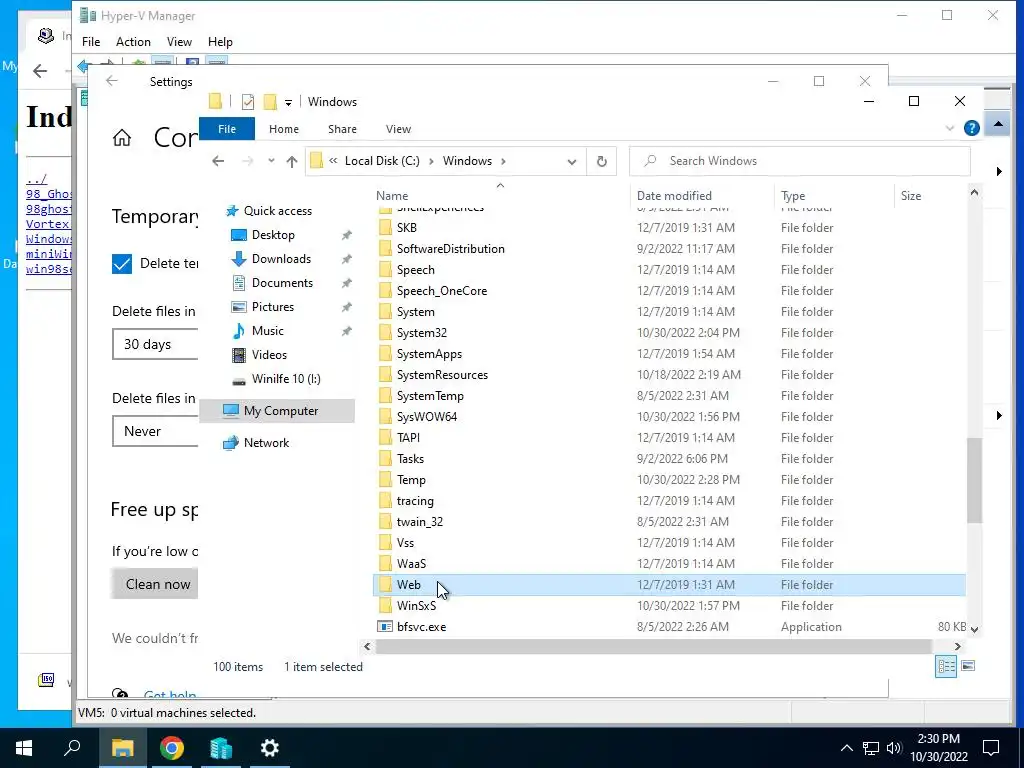1024x768 pixels.
Task: Switch to the Home ribbon tab
Action: tap(283, 129)
